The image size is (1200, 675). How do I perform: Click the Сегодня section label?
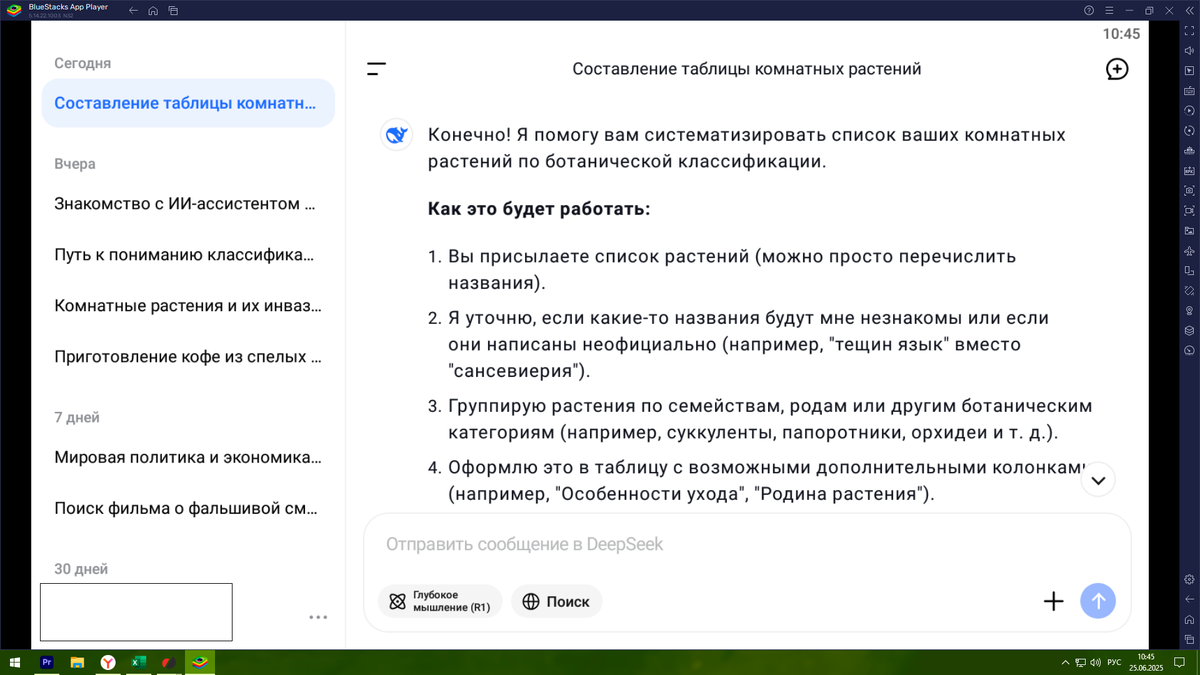click(x=82, y=63)
